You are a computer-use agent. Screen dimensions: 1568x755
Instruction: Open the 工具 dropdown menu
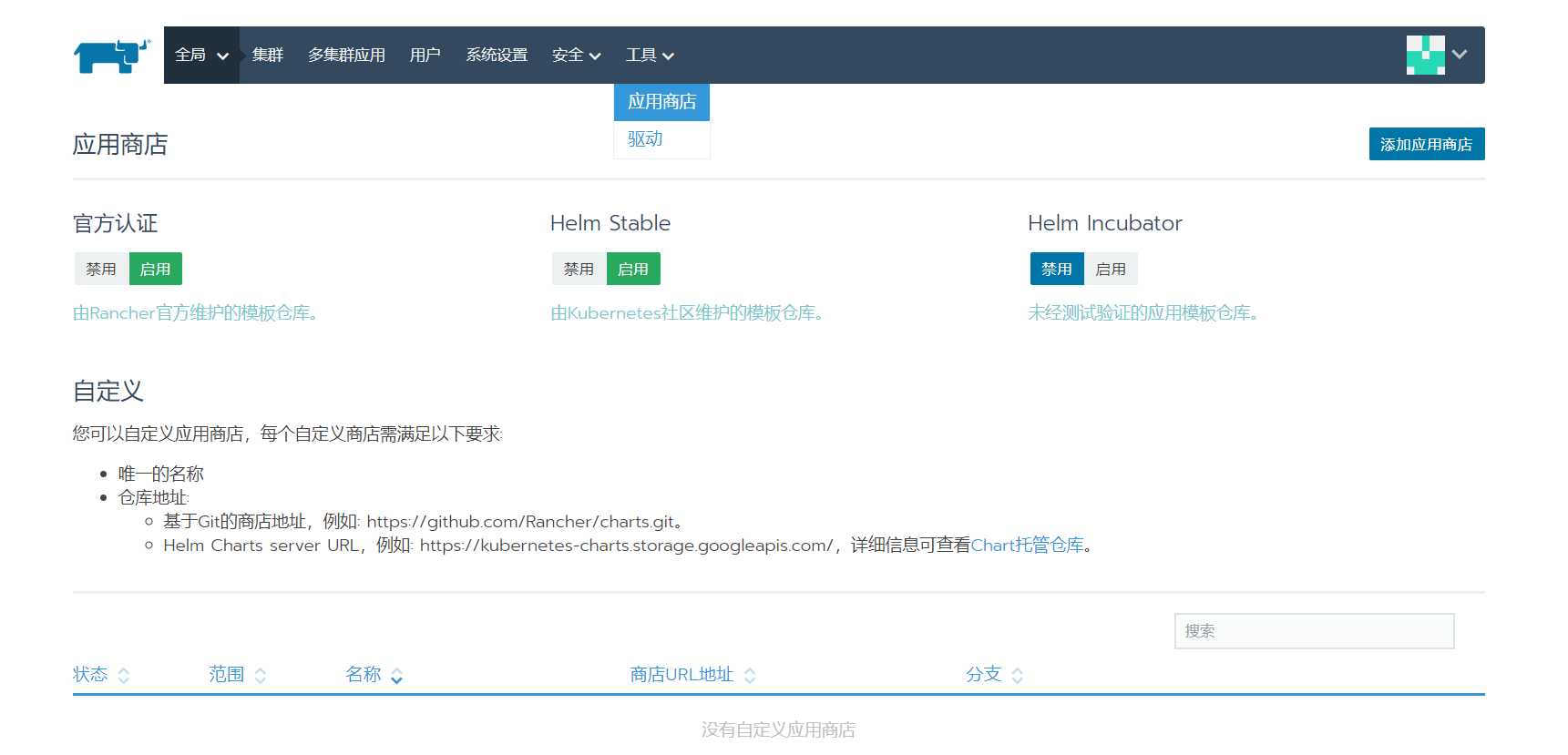click(650, 56)
